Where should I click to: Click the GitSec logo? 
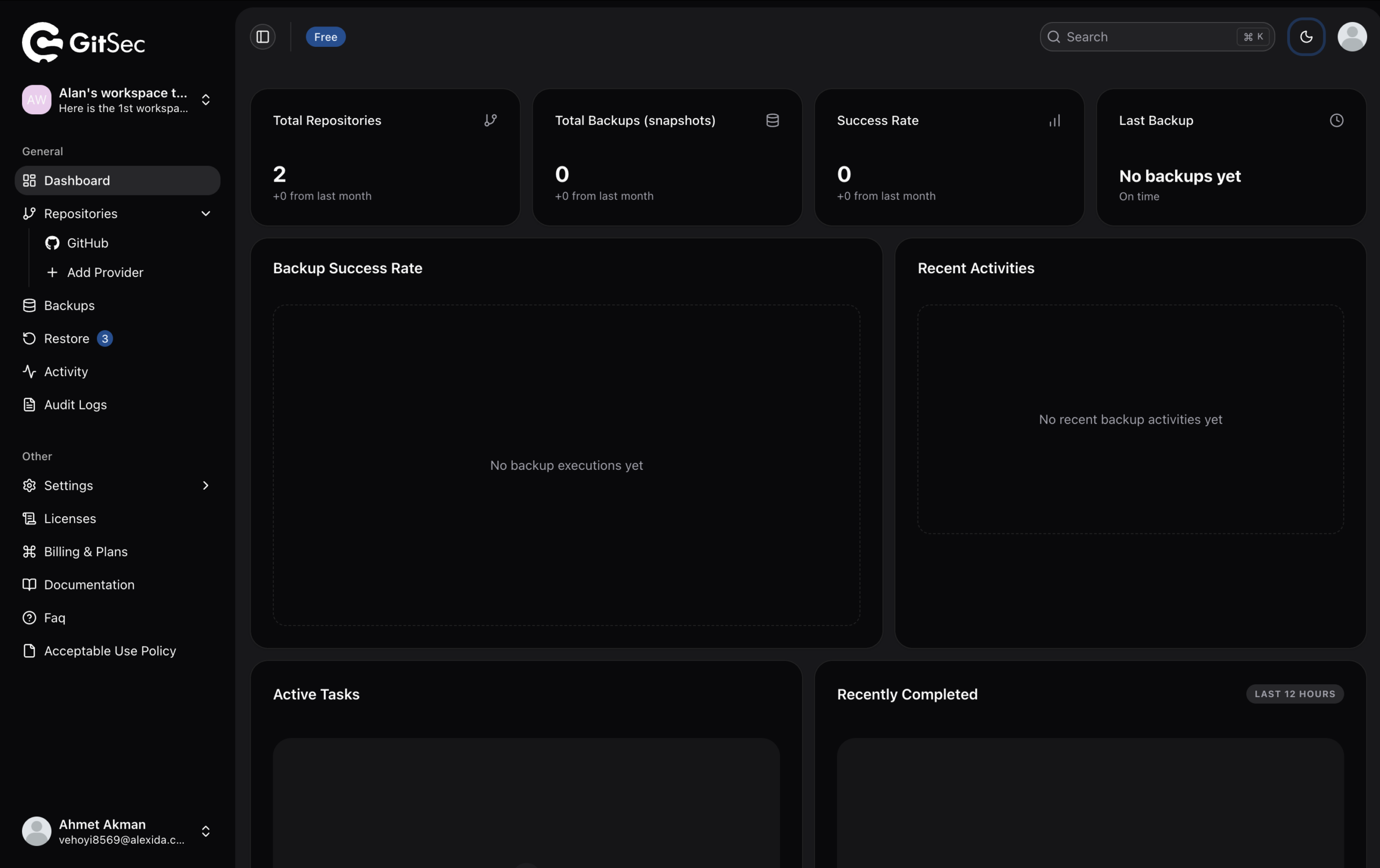83,43
